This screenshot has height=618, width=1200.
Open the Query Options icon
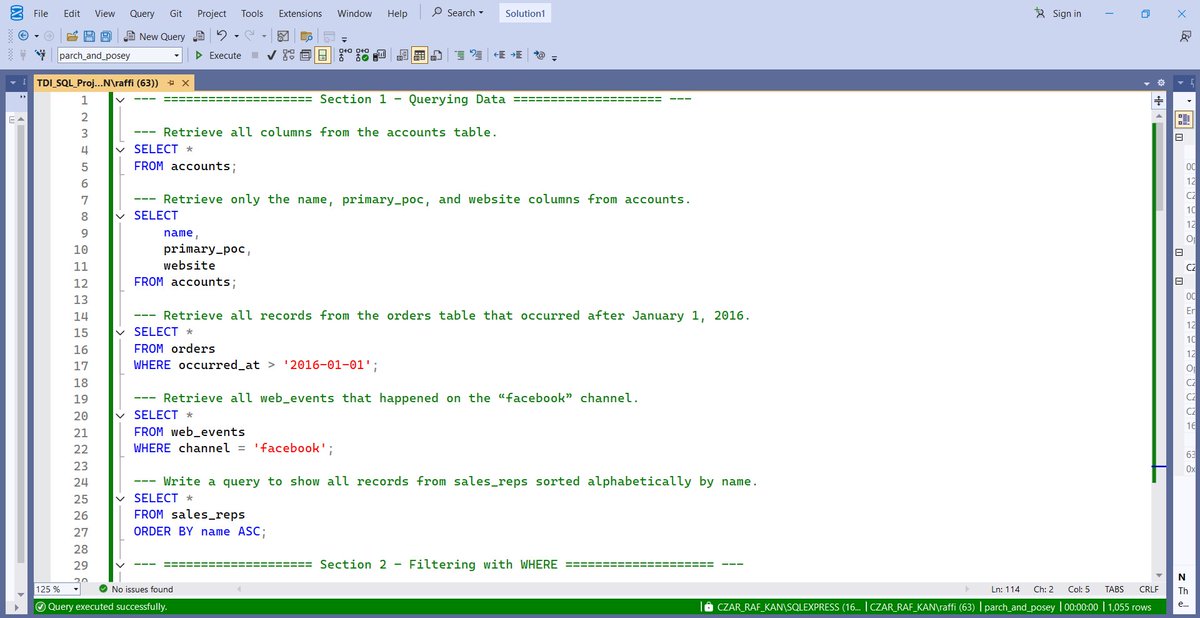305,55
